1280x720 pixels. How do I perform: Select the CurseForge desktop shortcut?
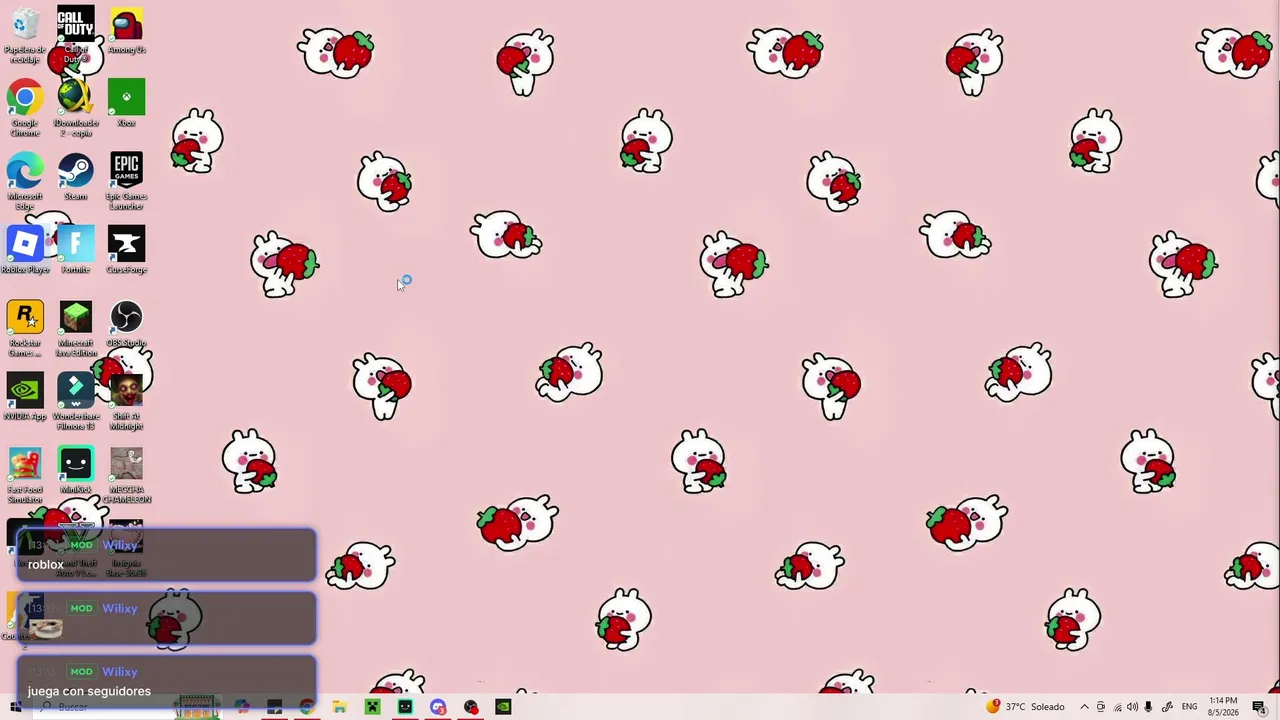(126, 250)
